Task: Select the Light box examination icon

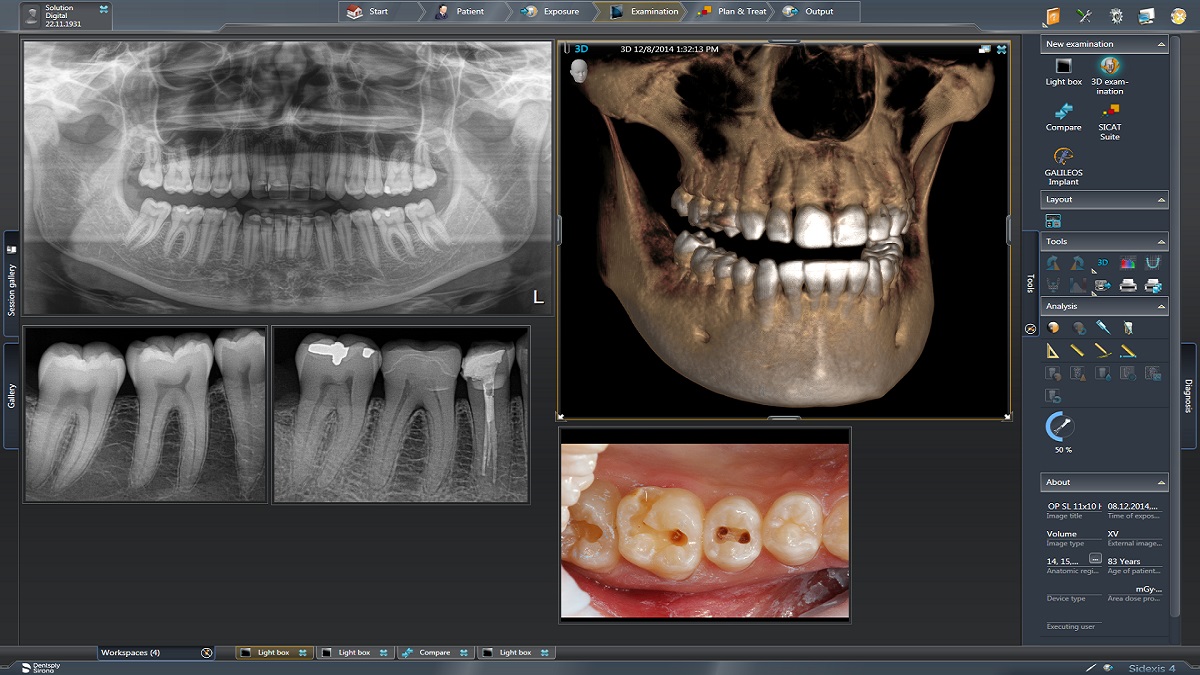Action: 1063,68
